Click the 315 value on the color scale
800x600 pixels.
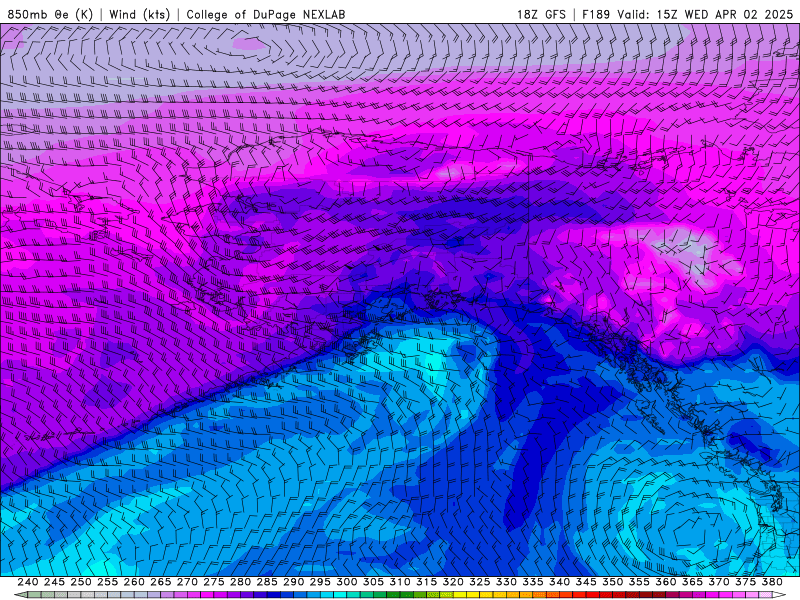point(426,582)
